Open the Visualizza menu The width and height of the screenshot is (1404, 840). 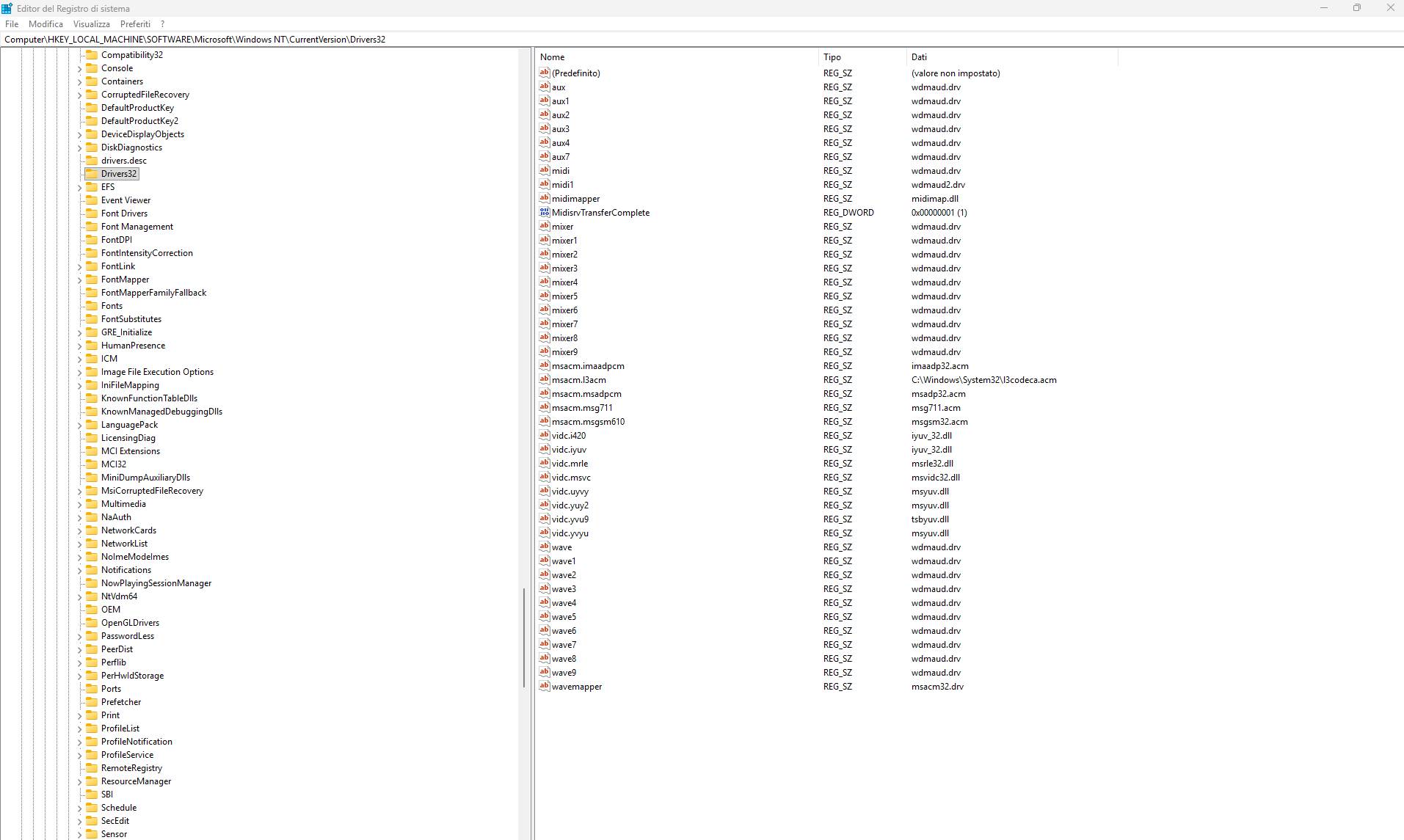[92, 24]
